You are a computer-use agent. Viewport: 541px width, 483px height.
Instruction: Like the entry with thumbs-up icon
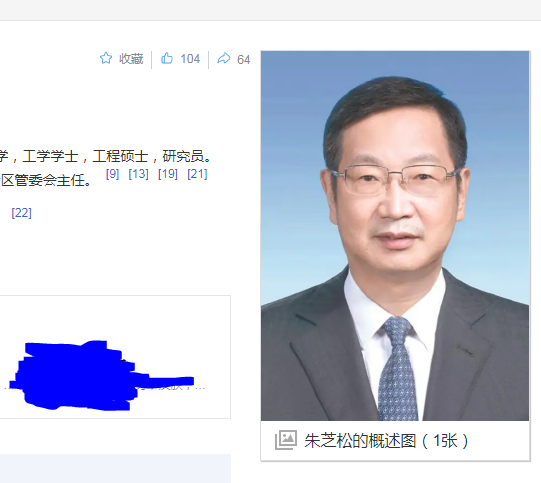click(167, 58)
